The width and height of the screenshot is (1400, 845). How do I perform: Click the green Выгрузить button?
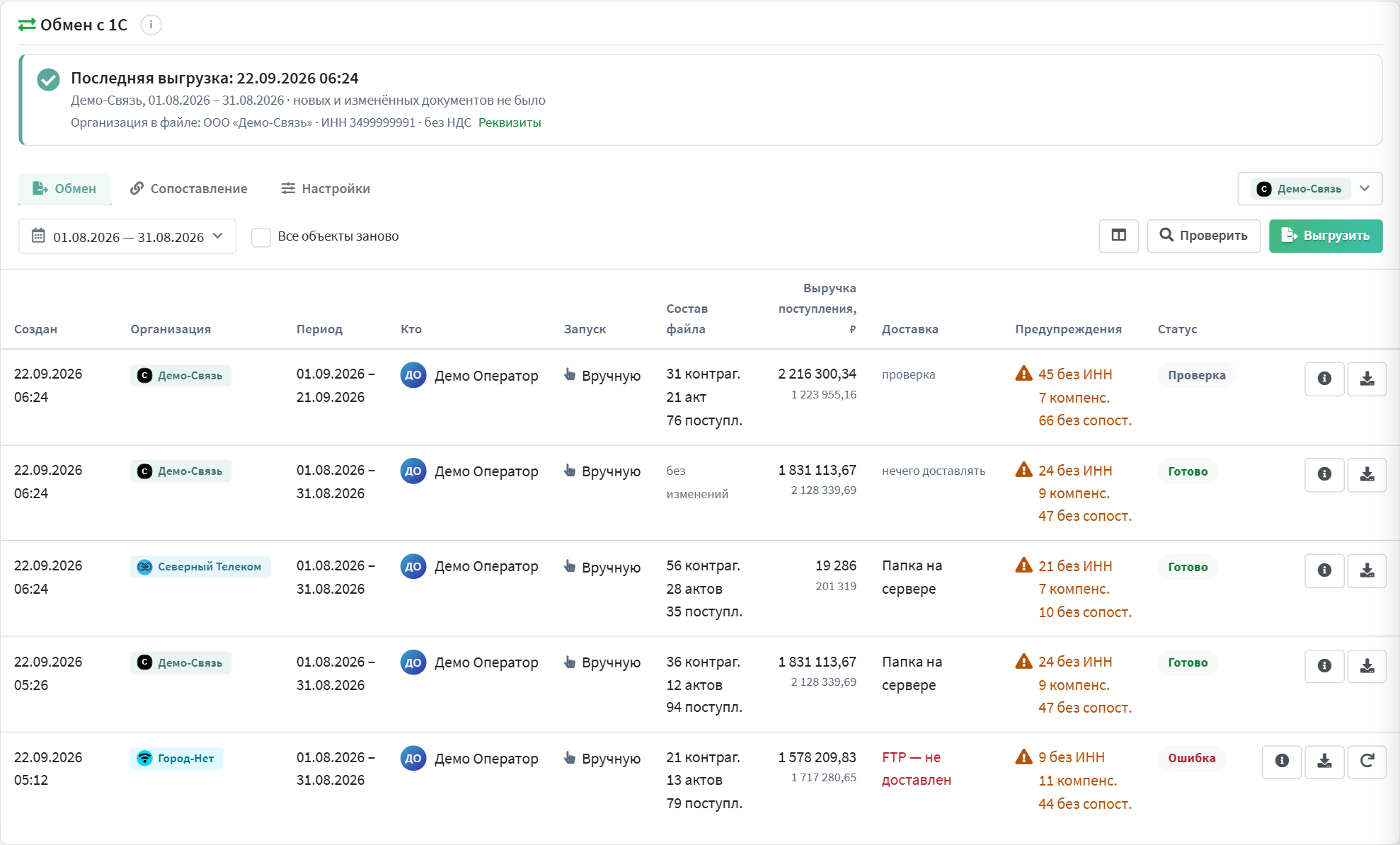(x=1326, y=236)
